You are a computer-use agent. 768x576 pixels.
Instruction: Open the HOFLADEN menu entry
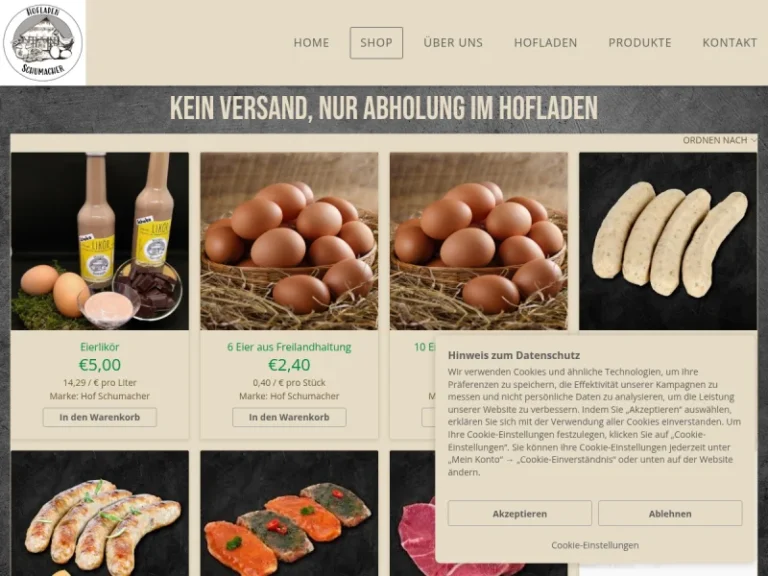546,43
